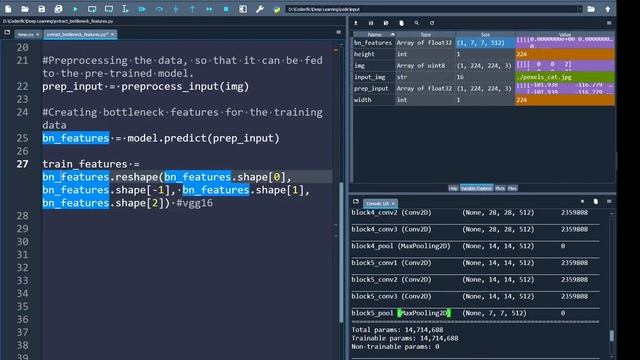The image size is (640, 360).
Task: Select the height variable row
Action: [x=484, y=54]
